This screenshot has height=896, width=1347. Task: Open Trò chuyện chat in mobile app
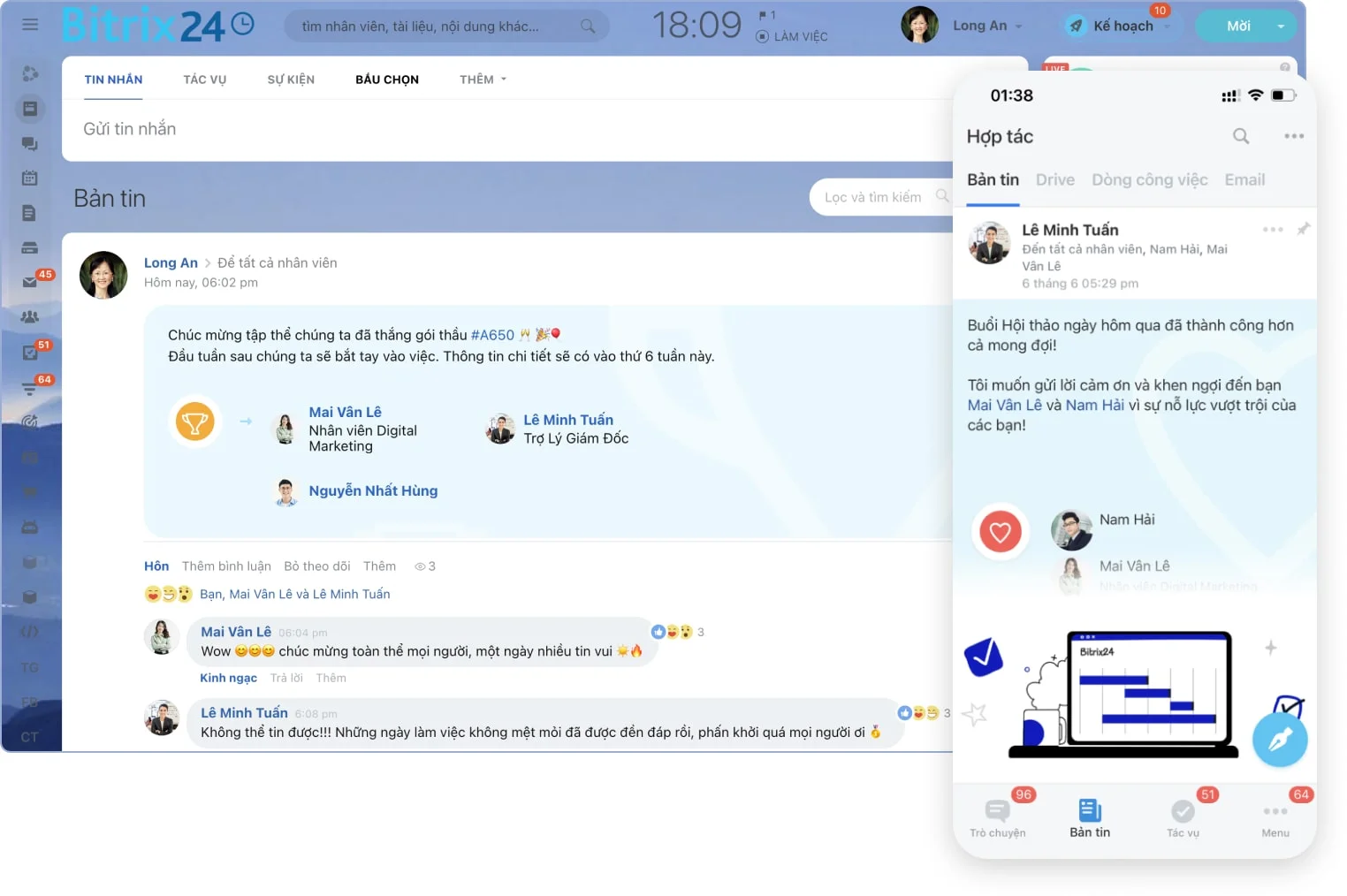point(998,813)
